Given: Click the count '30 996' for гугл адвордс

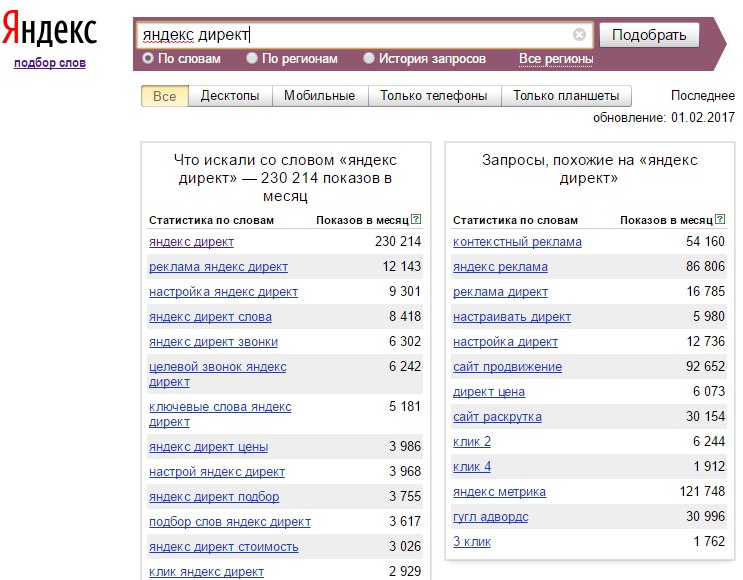Looking at the screenshot, I should tap(705, 517).
